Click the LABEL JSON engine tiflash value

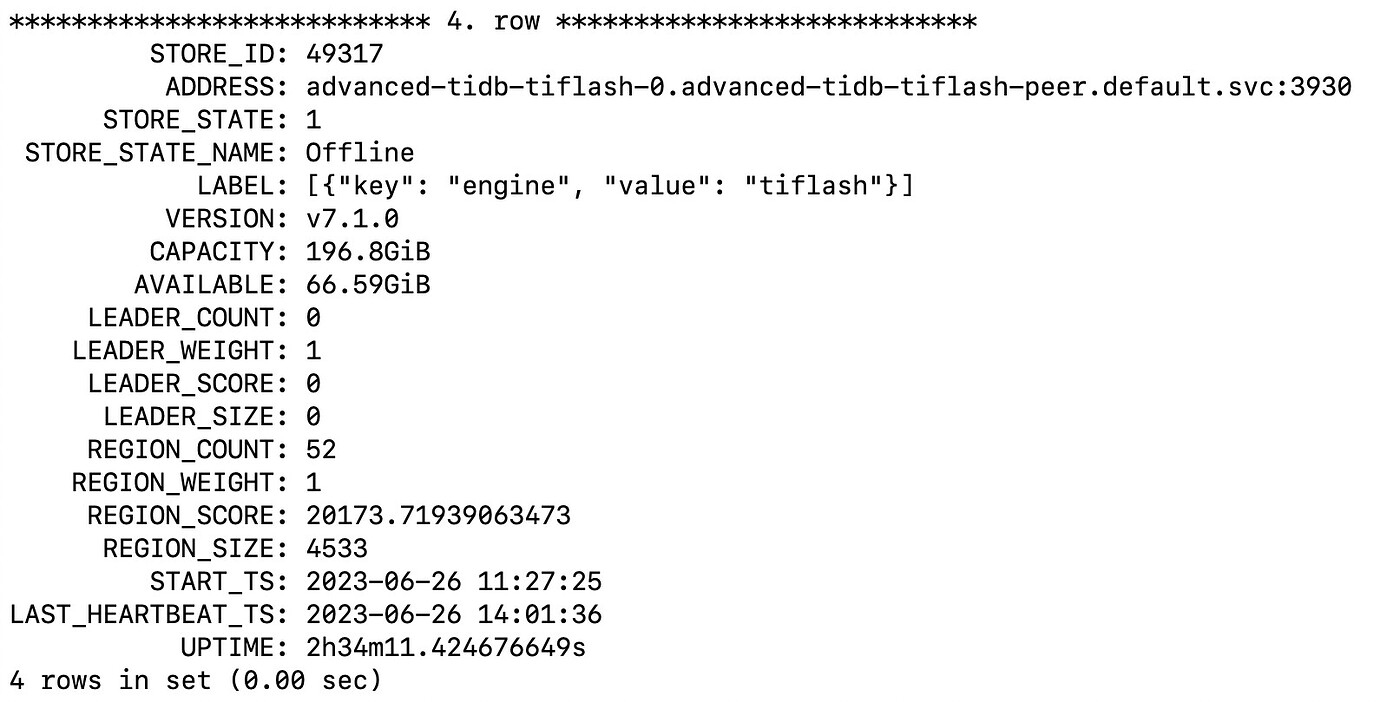(610, 186)
